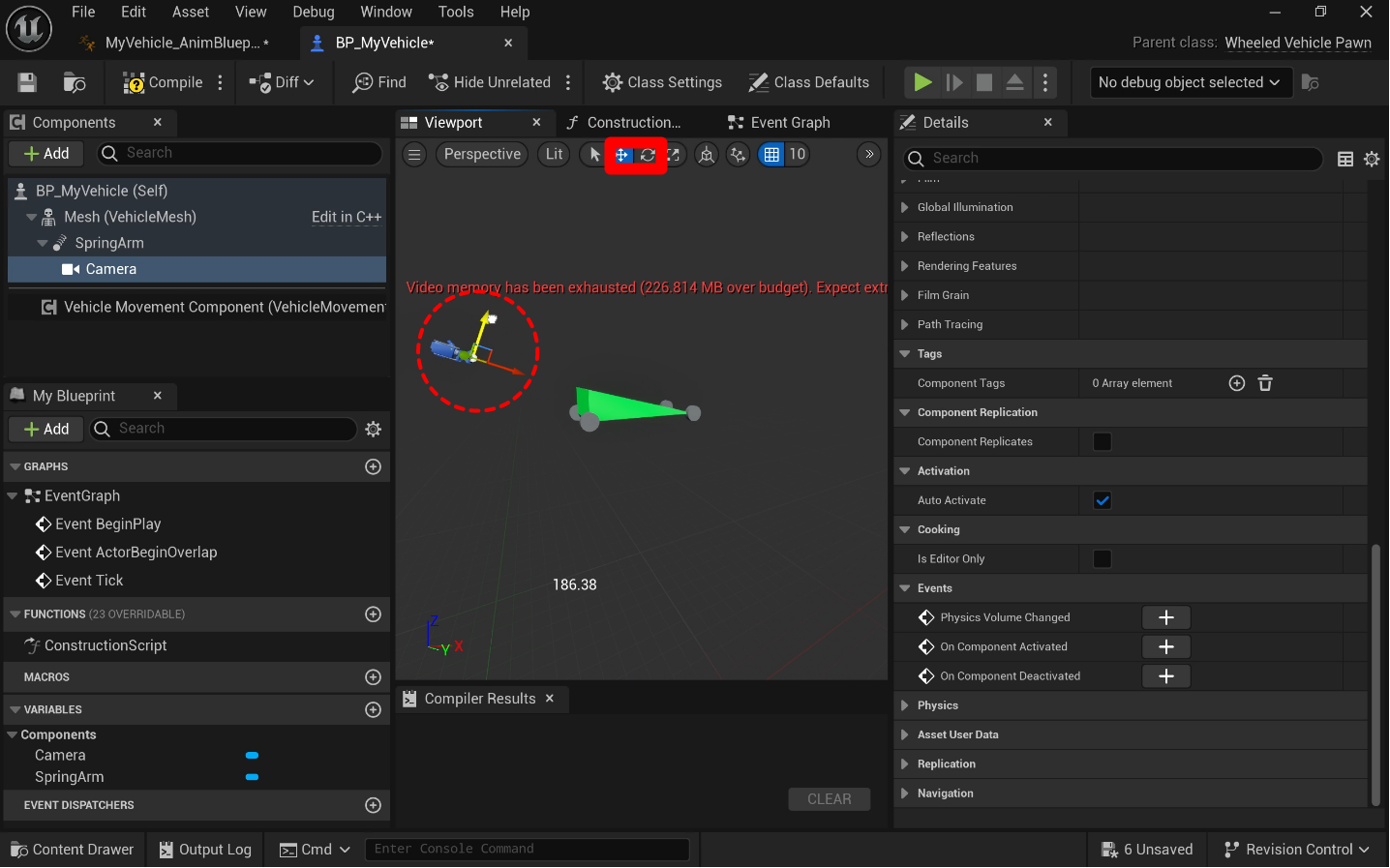Choose the Select objects cursor tool
Image resolution: width=1390 pixels, height=868 pixels.
(594, 155)
